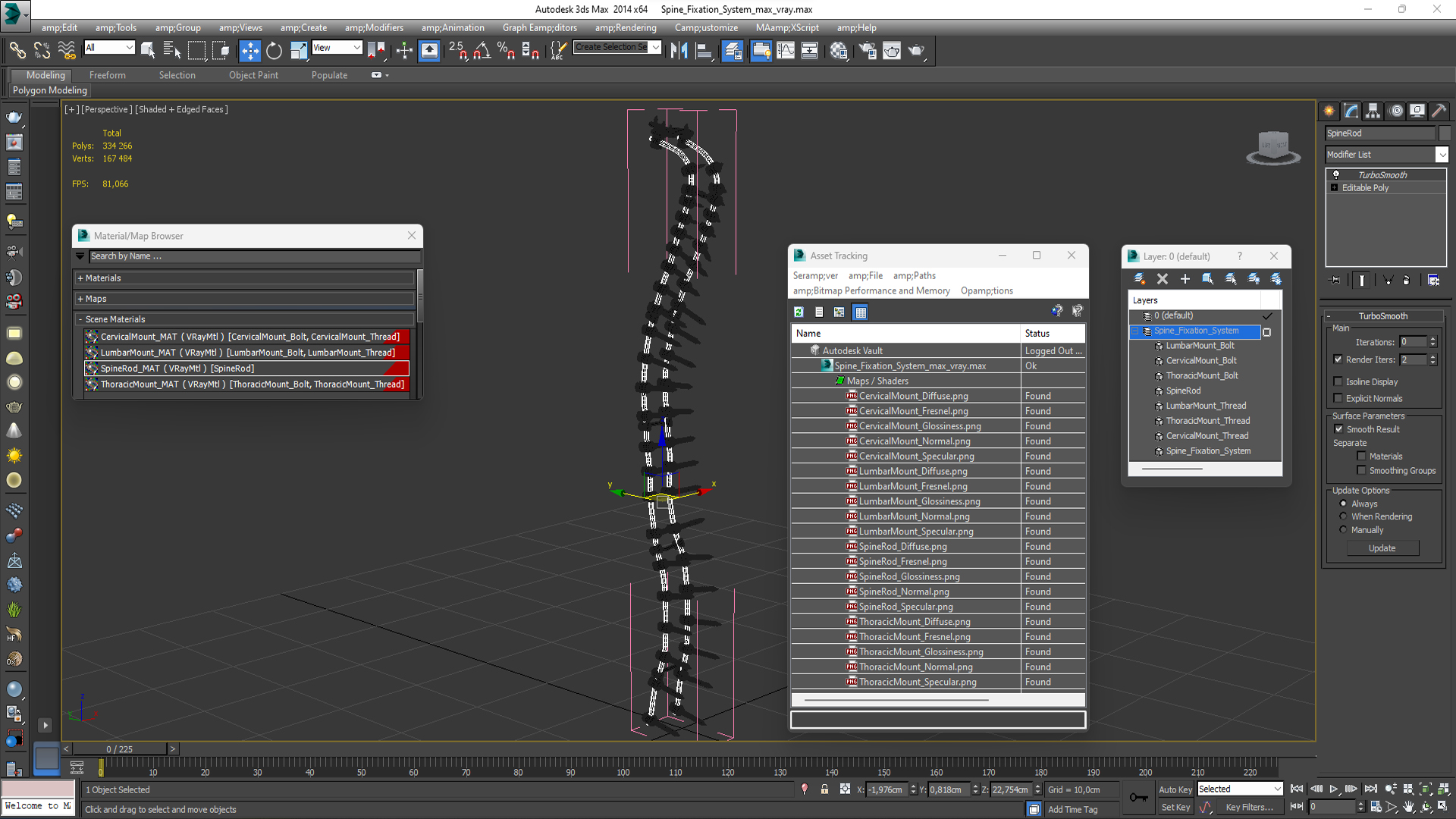
Task: Select the Select and Link tool
Action: (17, 51)
